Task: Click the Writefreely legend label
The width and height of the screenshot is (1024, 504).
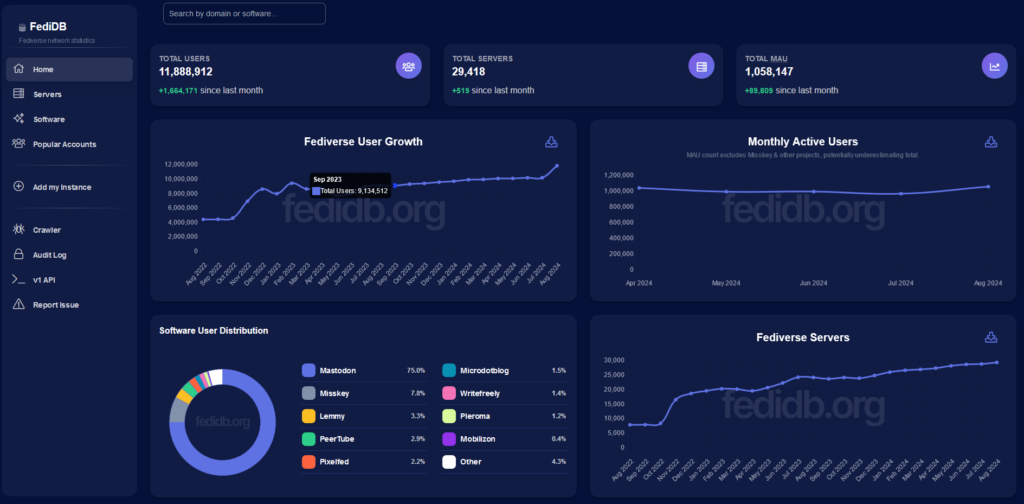Action: pos(480,393)
